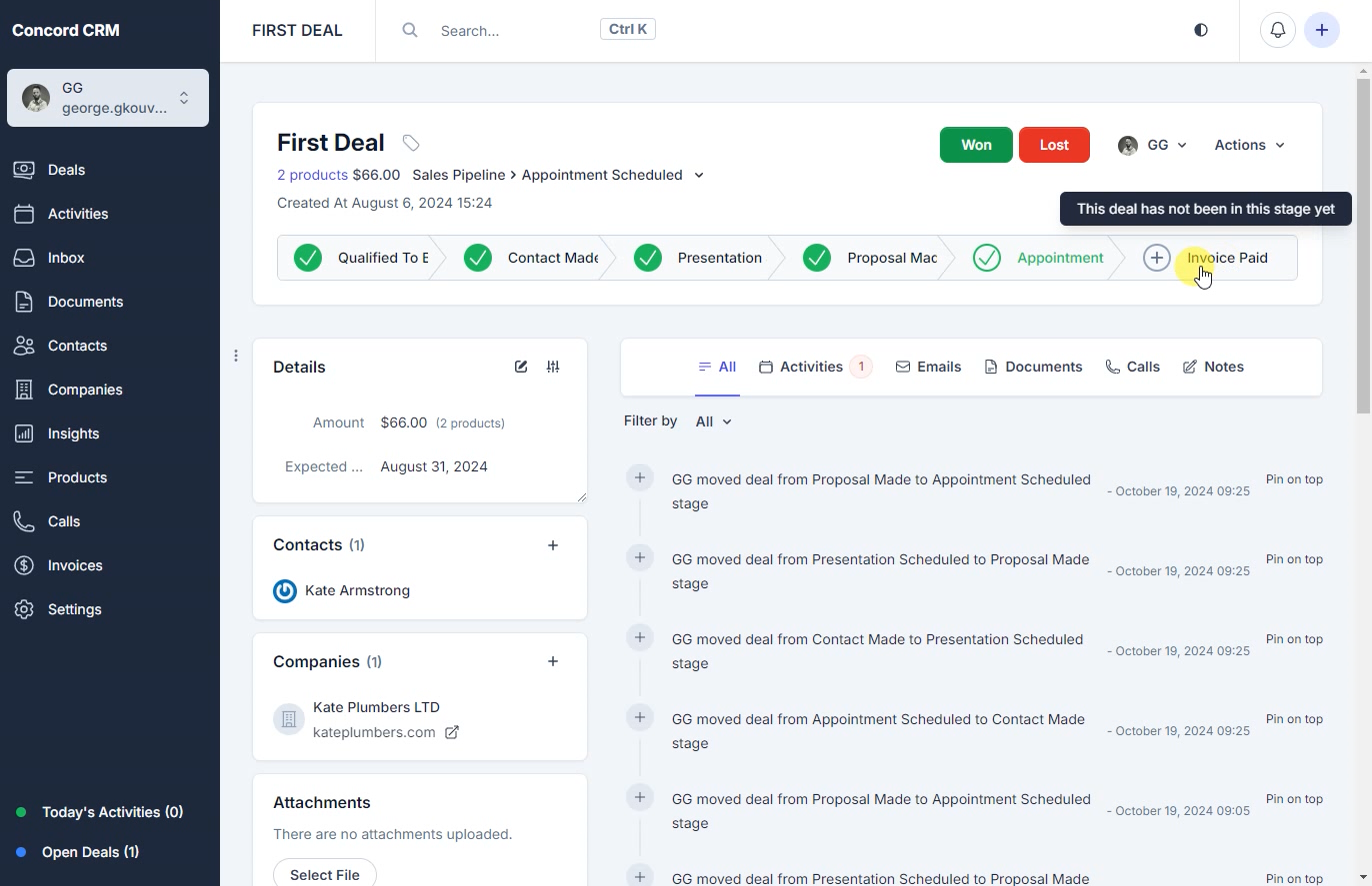The width and height of the screenshot is (1372, 886).
Task: Open the Actions dropdown
Action: coord(1248,144)
